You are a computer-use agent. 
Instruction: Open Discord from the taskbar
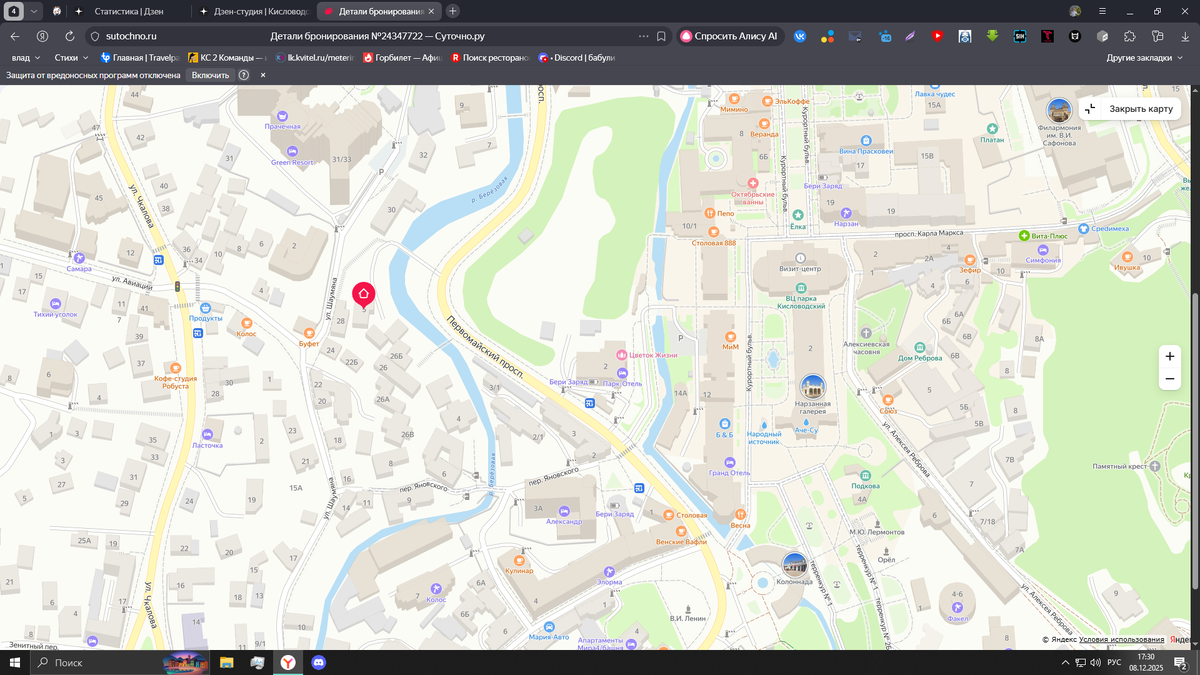[x=319, y=662]
